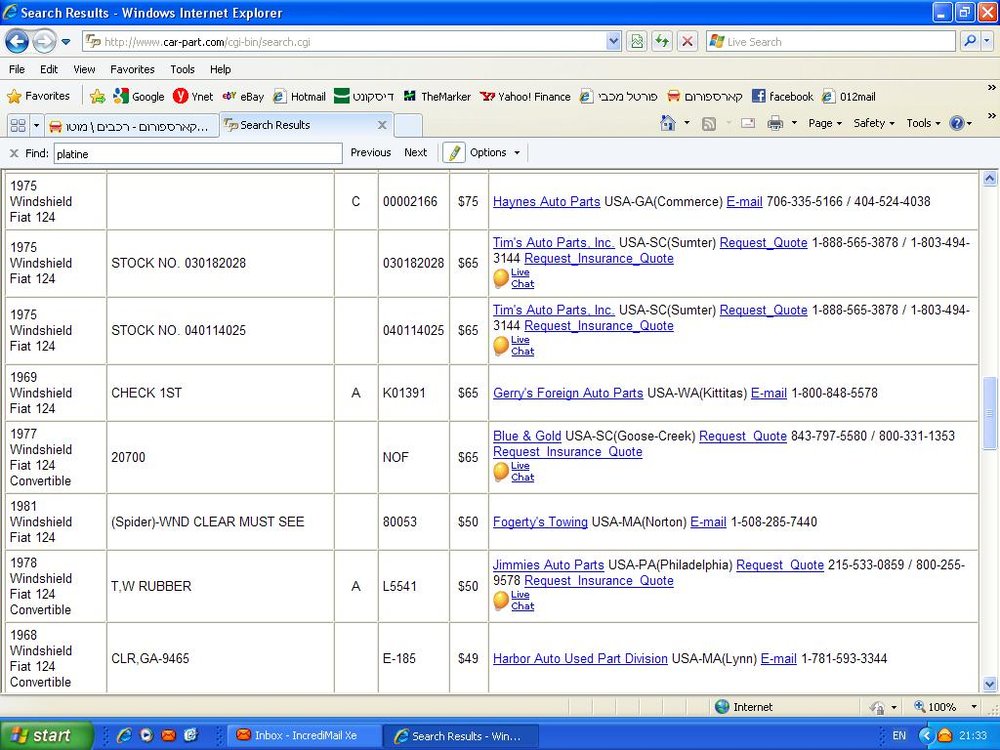This screenshot has width=1000, height=750.
Task: Open the Tools menu in menu bar
Action: (182, 70)
